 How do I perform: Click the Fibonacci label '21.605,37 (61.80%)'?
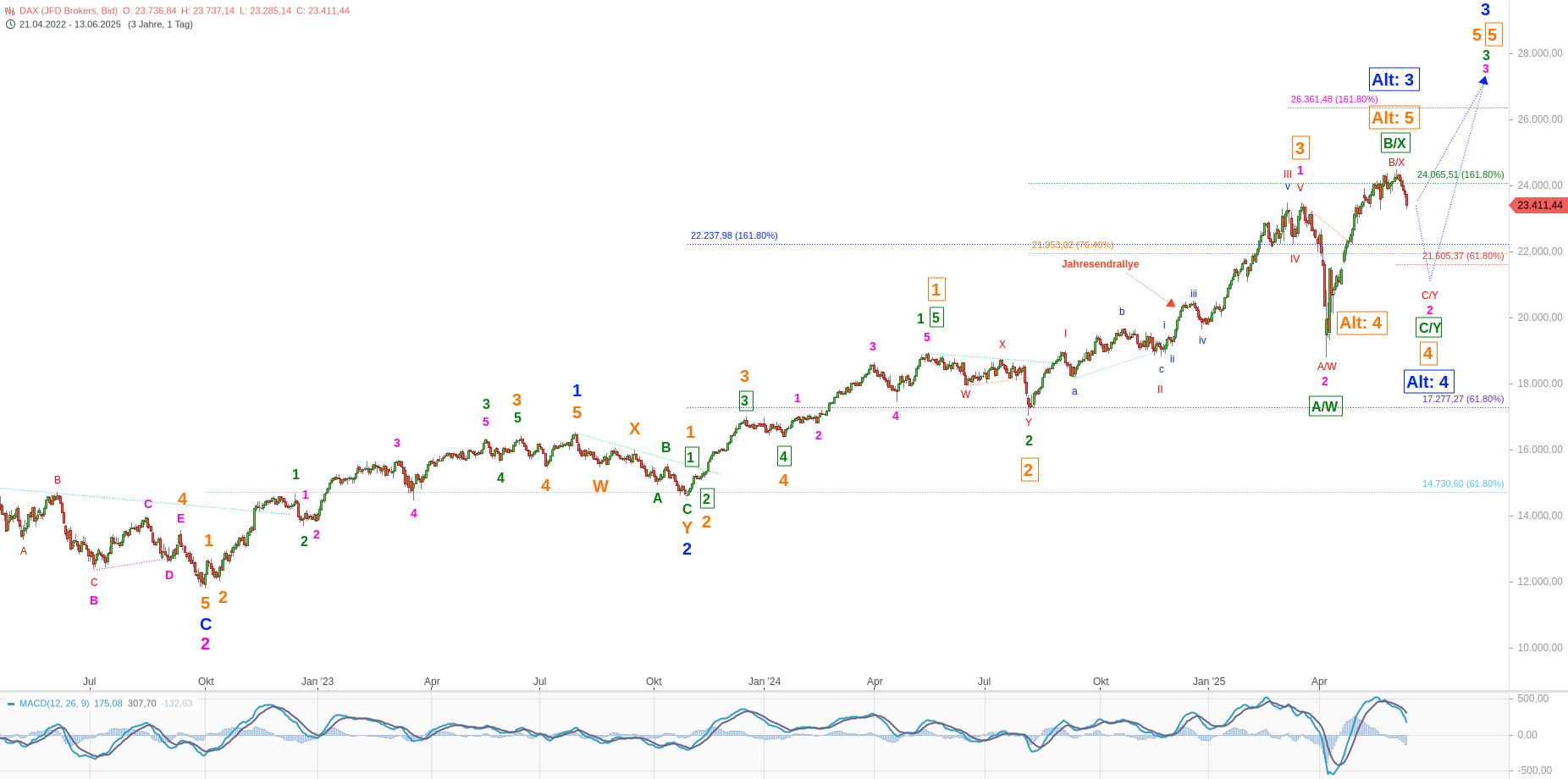coord(1463,256)
